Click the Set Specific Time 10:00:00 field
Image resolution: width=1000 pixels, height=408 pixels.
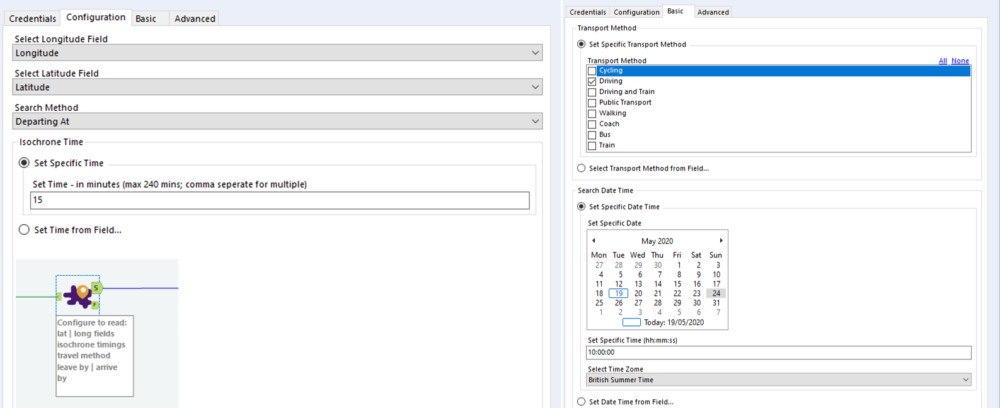point(779,353)
